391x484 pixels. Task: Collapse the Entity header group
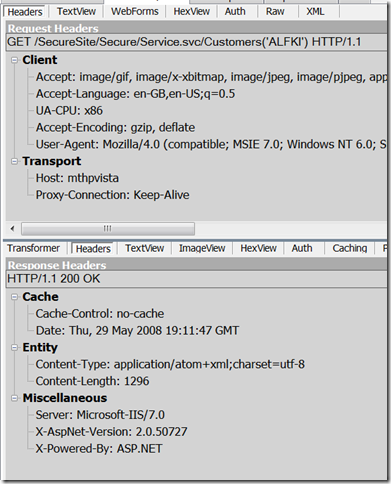click(14, 348)
